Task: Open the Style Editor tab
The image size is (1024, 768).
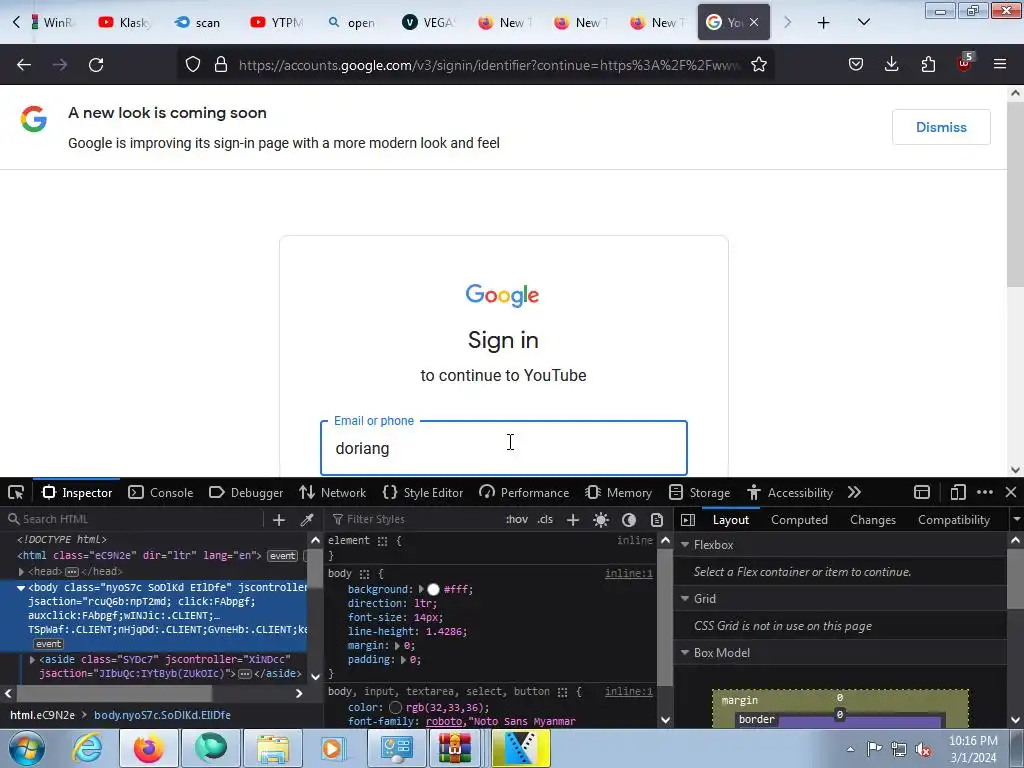Action: (x=423, y=492)
